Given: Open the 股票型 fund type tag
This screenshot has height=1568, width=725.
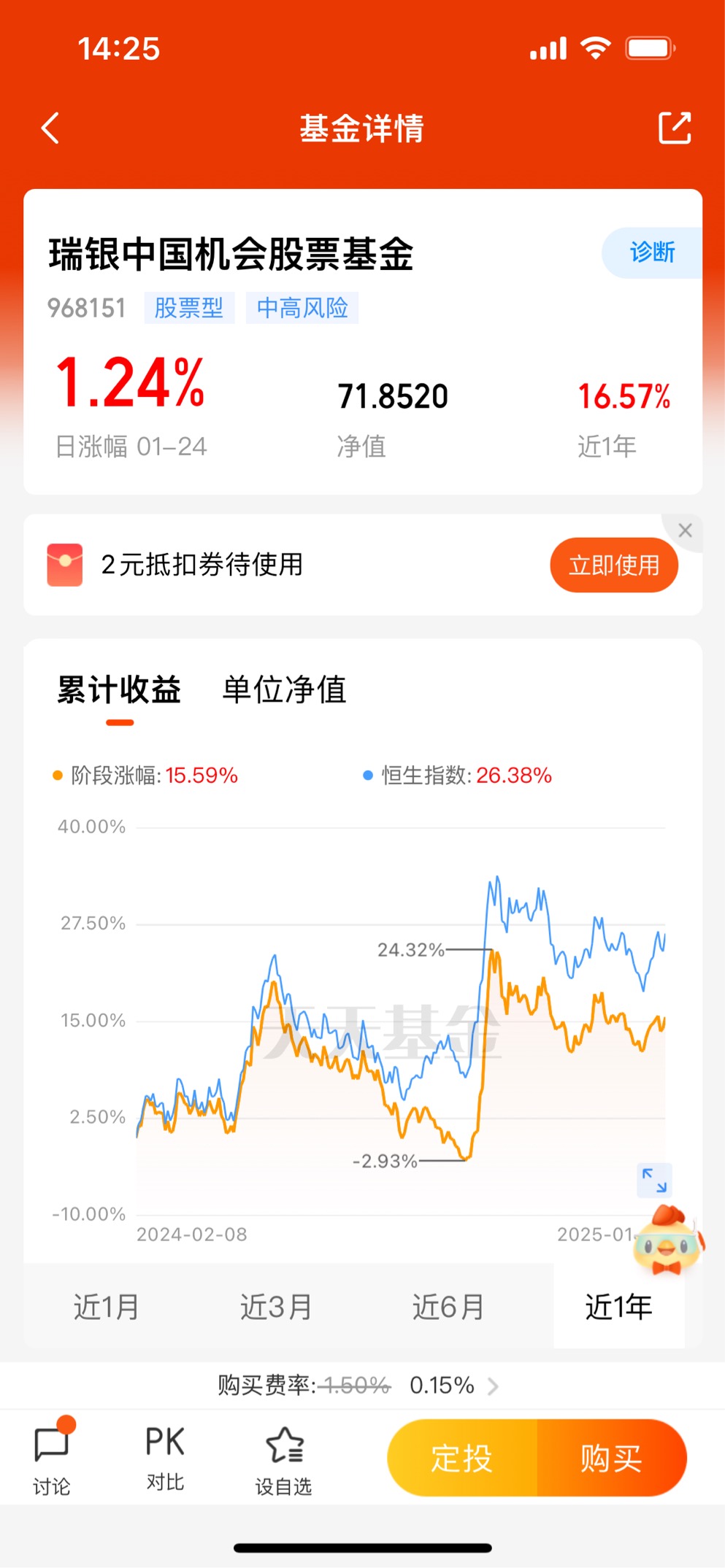Looking at the screenshot, I should [189, 308].
